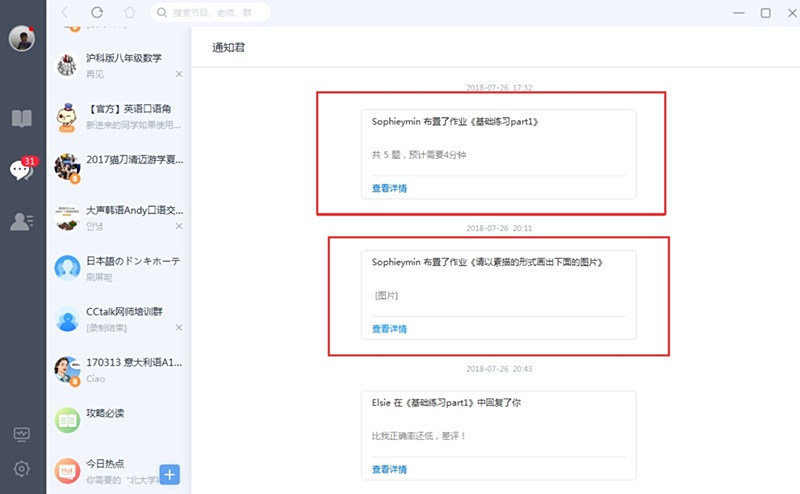This screenshot has width=800, height=494.
Task: Go to home icon in top bar
Action: 130,12
